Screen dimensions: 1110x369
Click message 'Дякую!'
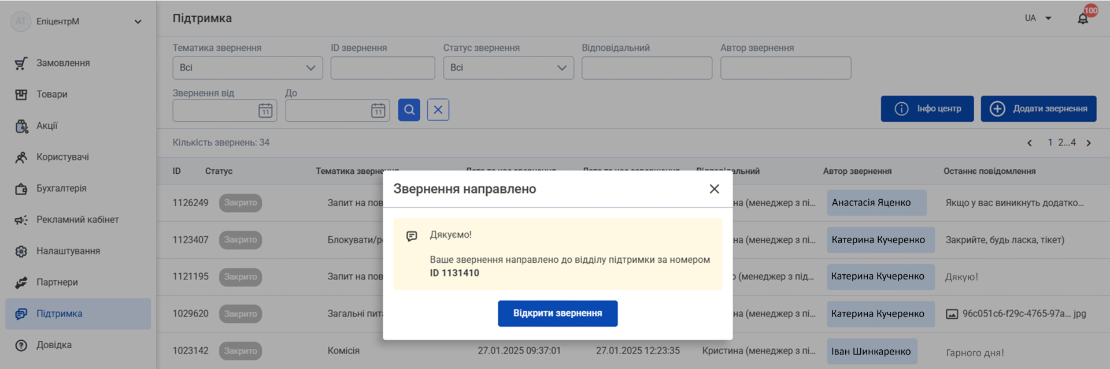(x=961, y=277)
